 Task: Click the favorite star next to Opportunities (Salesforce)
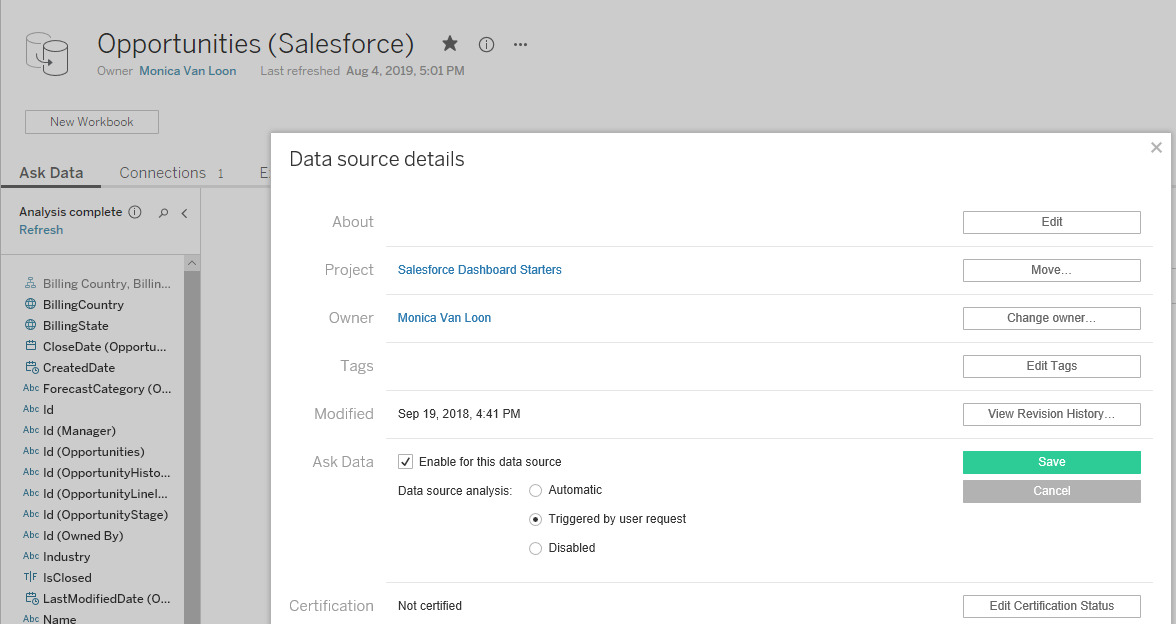click(x=449, y=44)
